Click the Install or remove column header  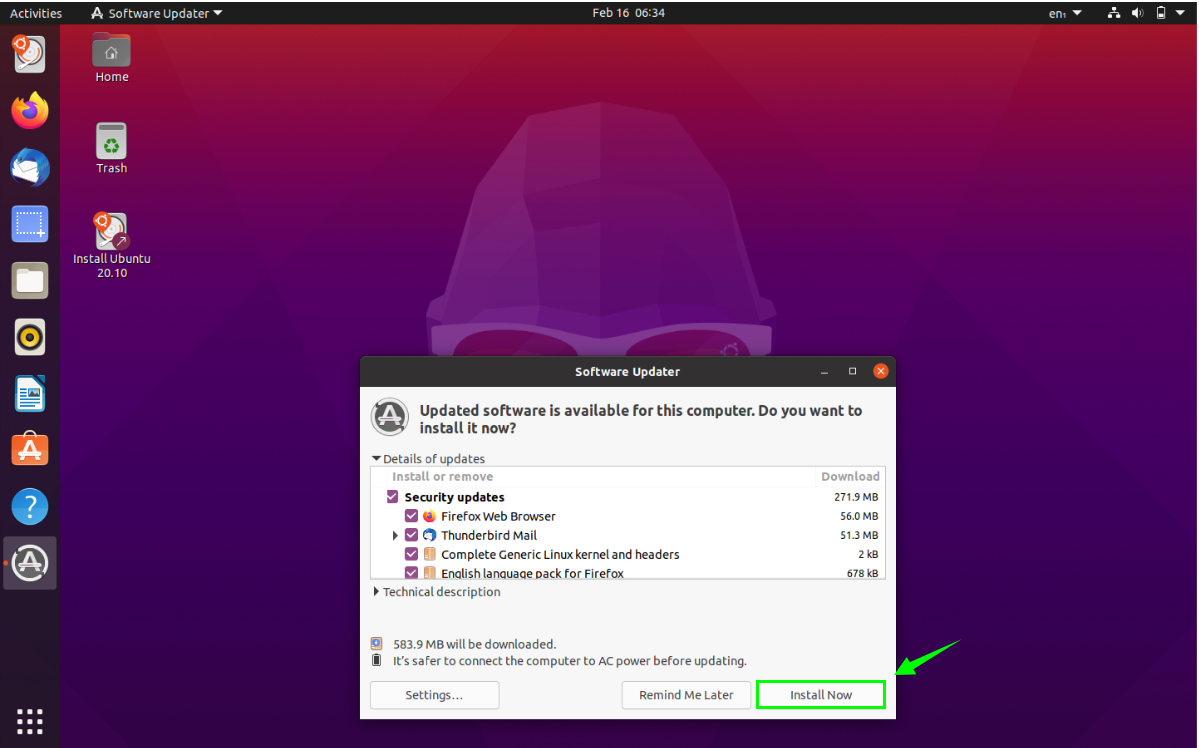click(443, 476)
